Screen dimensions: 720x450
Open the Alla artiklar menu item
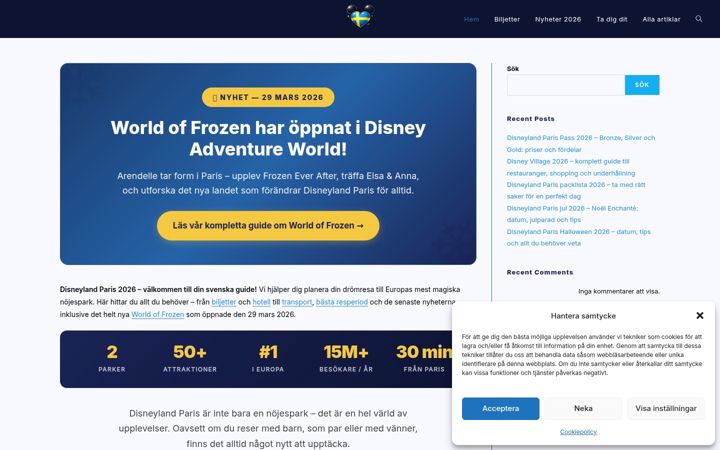[661, 19]
